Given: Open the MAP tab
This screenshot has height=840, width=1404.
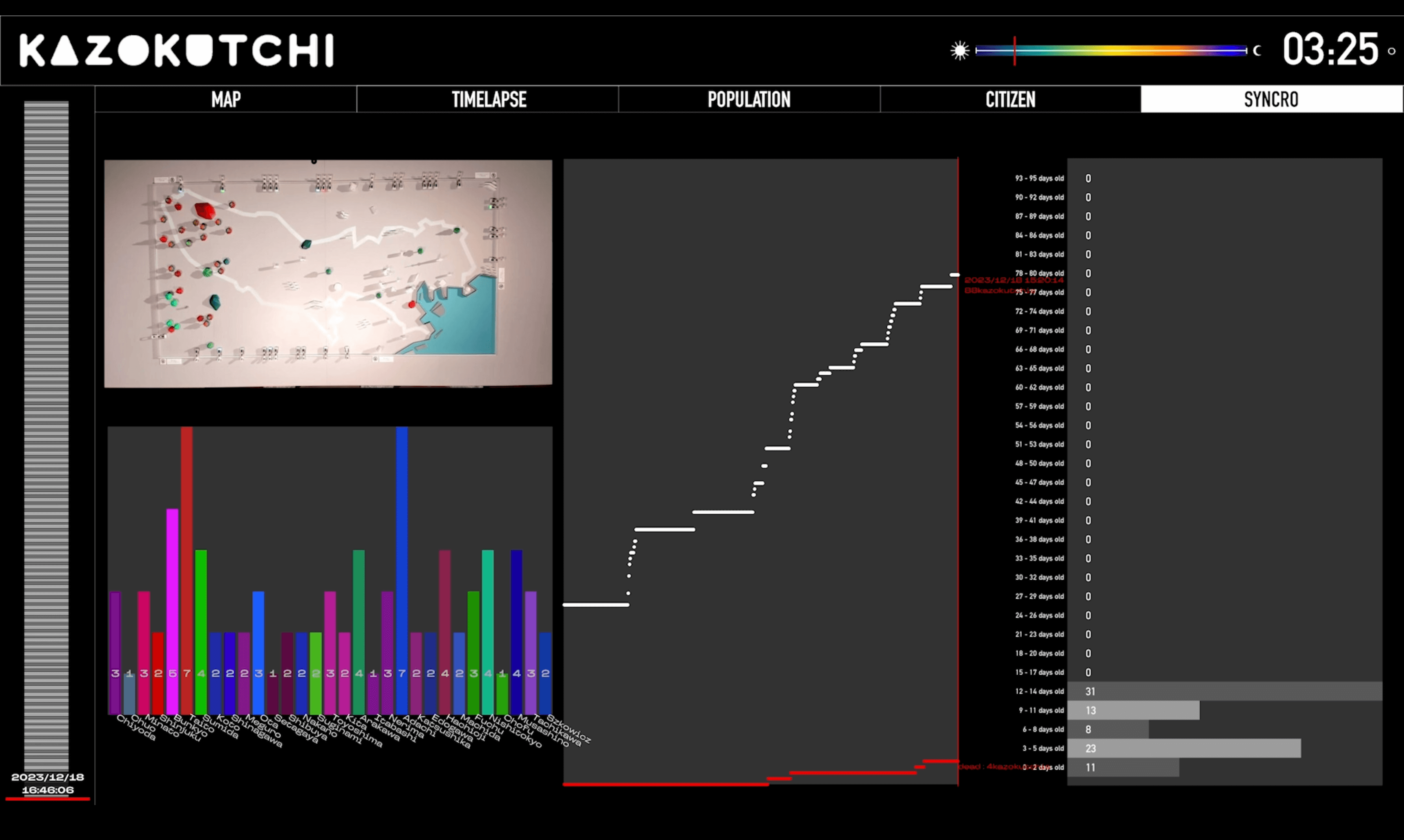Looking at the screenshot, I should tap(226, 100).
